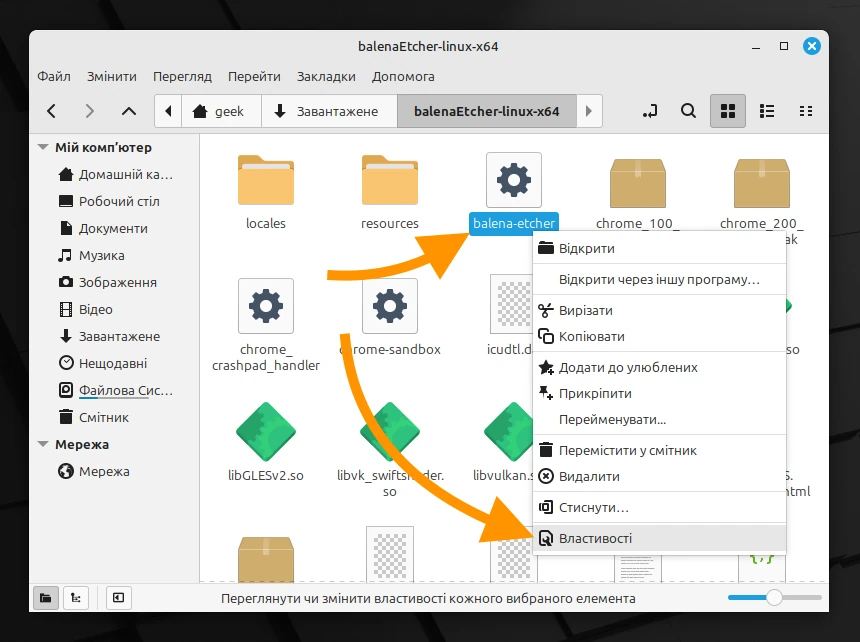
Task: Select the chrome_200_ package file icon
Action: [762, 183]
